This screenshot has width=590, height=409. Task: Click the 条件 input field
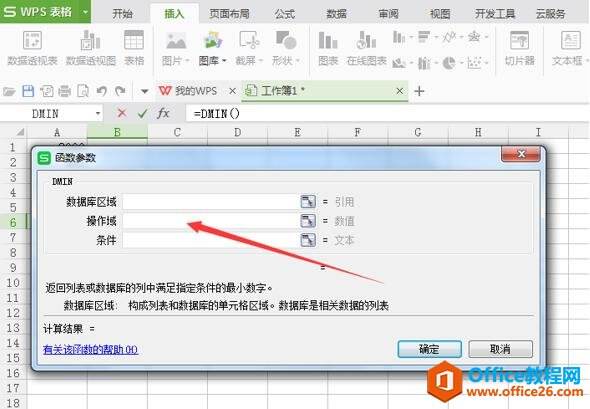211,240
